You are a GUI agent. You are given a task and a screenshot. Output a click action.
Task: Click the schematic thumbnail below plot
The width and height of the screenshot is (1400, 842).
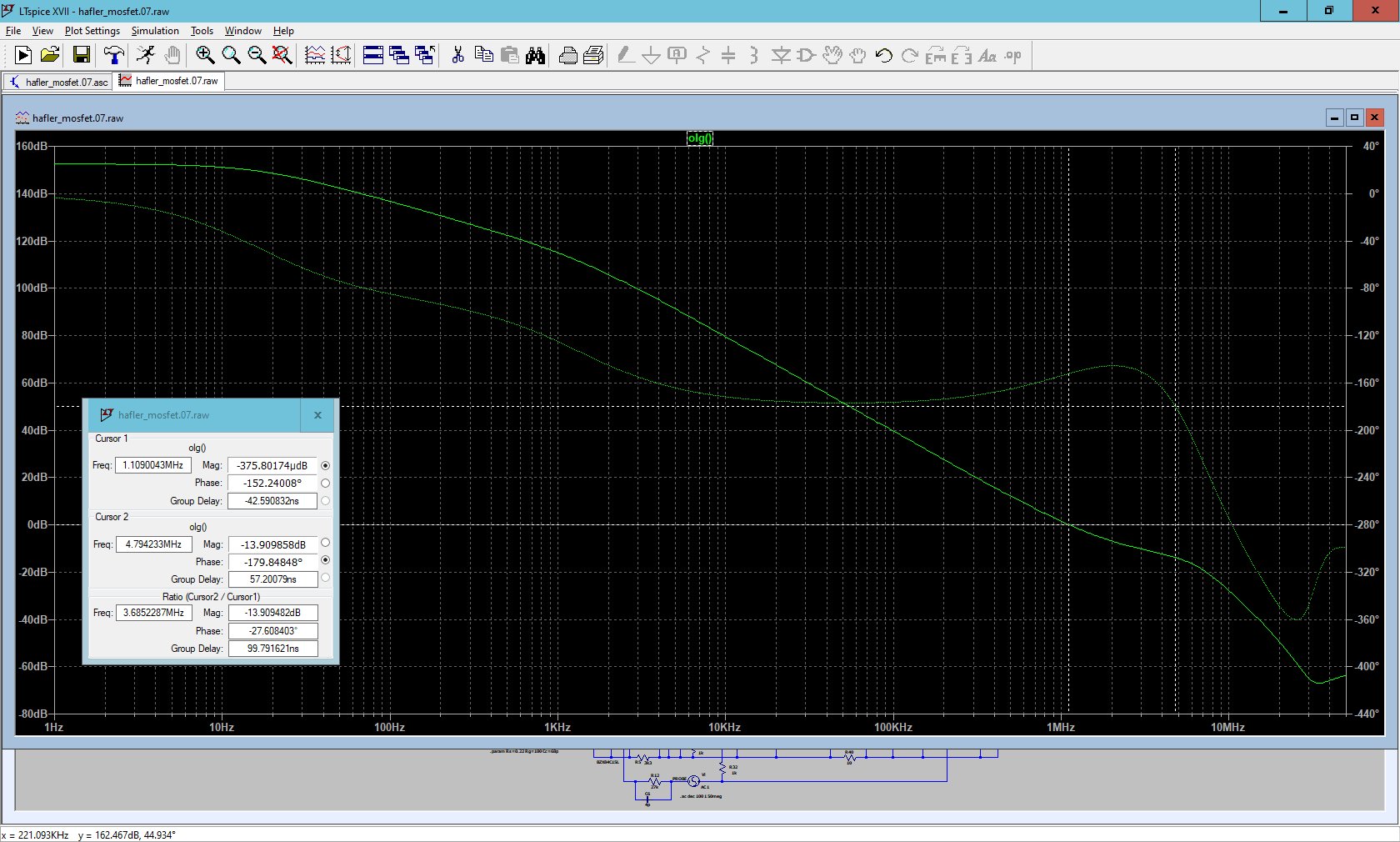point(700,779)
